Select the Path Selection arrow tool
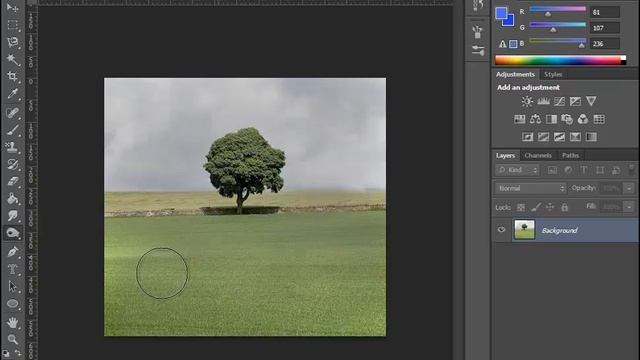 pyautogui.click(x=12, y=287)
